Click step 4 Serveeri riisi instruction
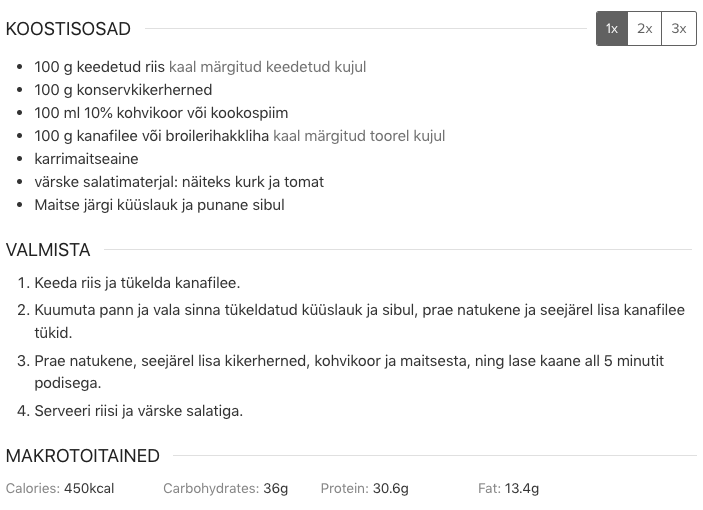This screenshot has width=703, height=510. tap(139, 411)
